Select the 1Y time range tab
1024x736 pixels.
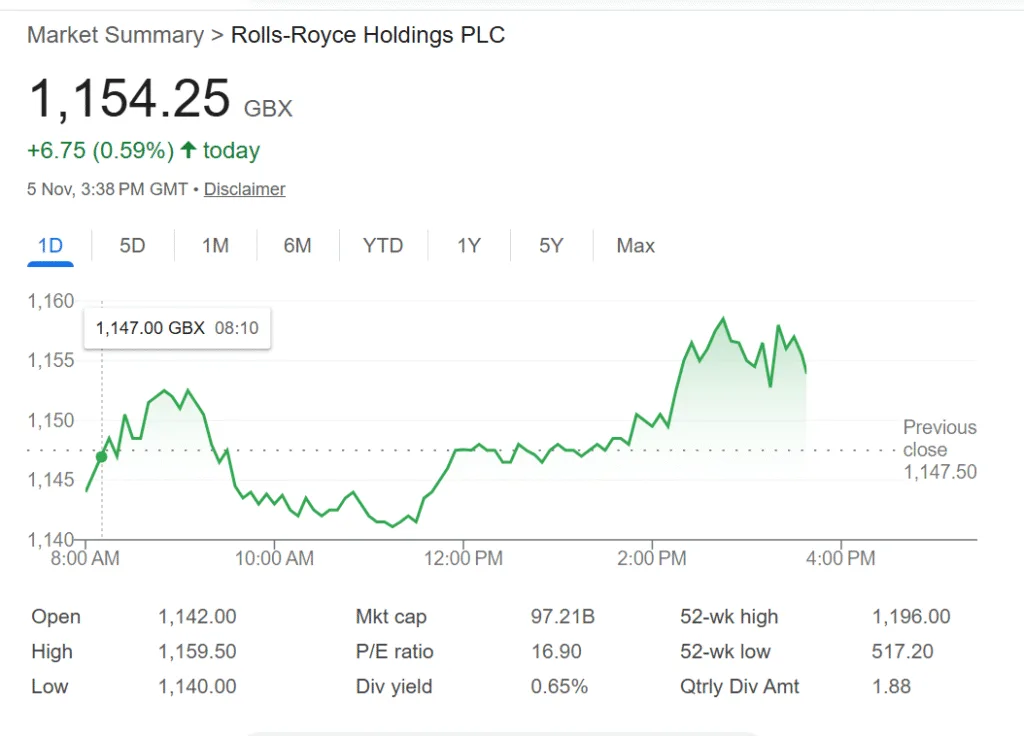pos(469,246)
